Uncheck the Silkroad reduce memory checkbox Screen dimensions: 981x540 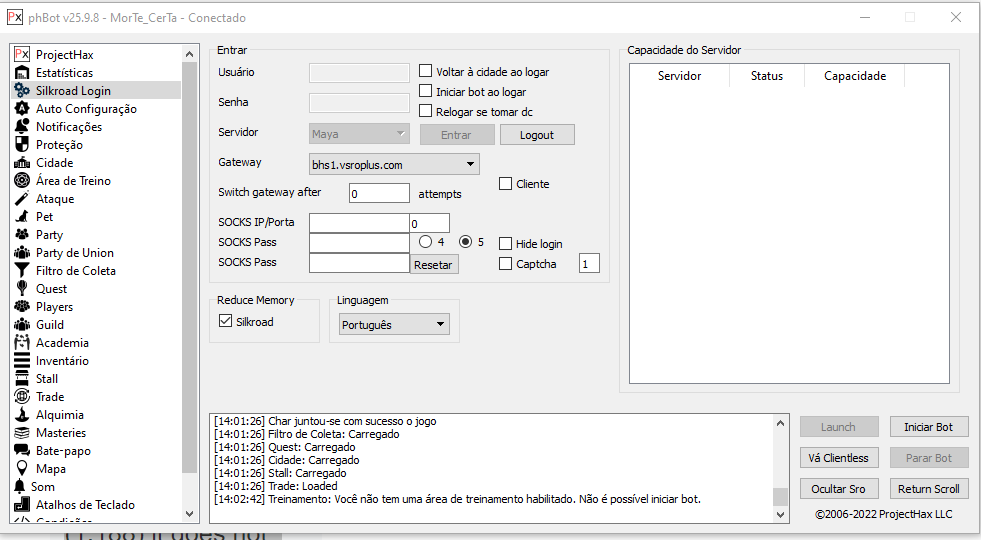tap(226, 322)
